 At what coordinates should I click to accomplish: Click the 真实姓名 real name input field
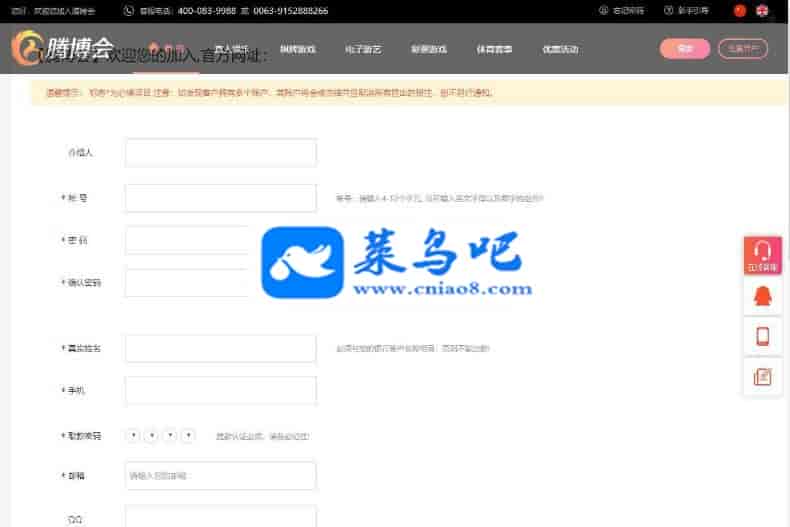[x=221, y=348]
